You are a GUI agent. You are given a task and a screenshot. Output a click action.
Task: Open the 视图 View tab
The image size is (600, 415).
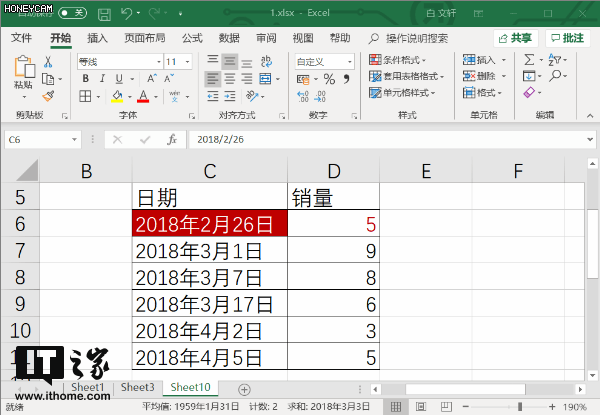point(303,38)
